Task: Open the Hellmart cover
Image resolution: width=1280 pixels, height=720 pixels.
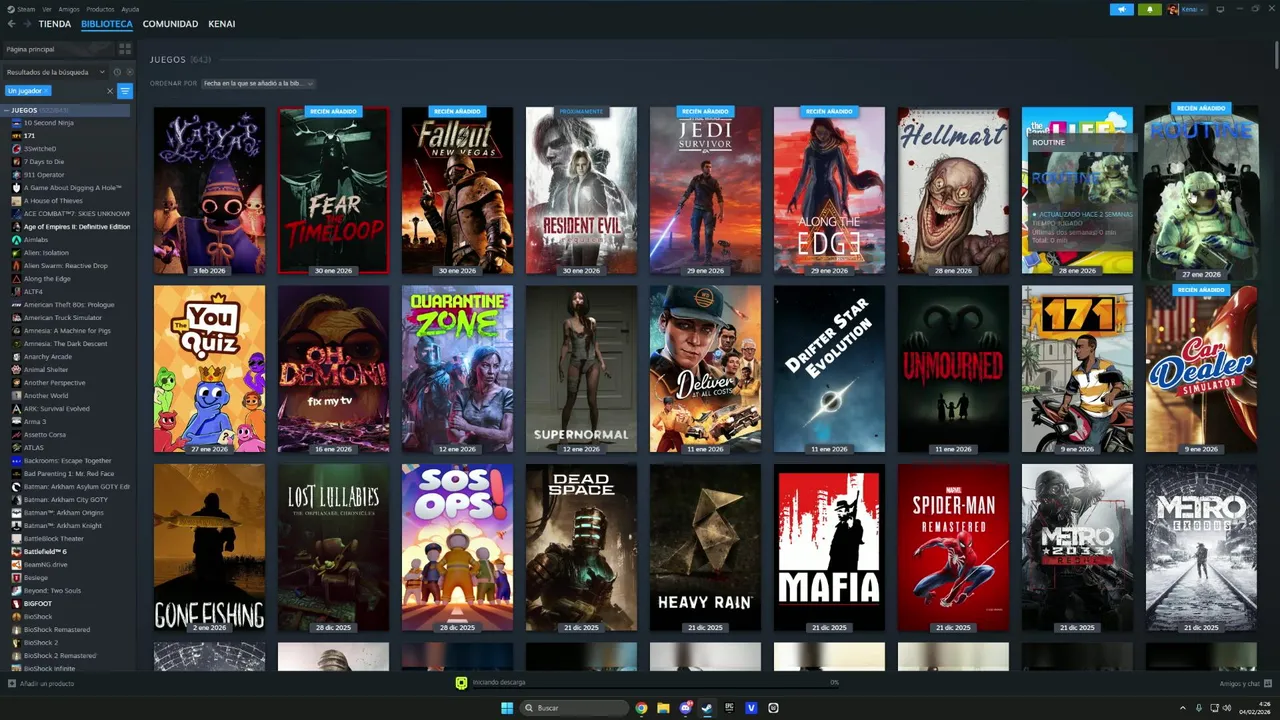Action: (x=953, y=190)
